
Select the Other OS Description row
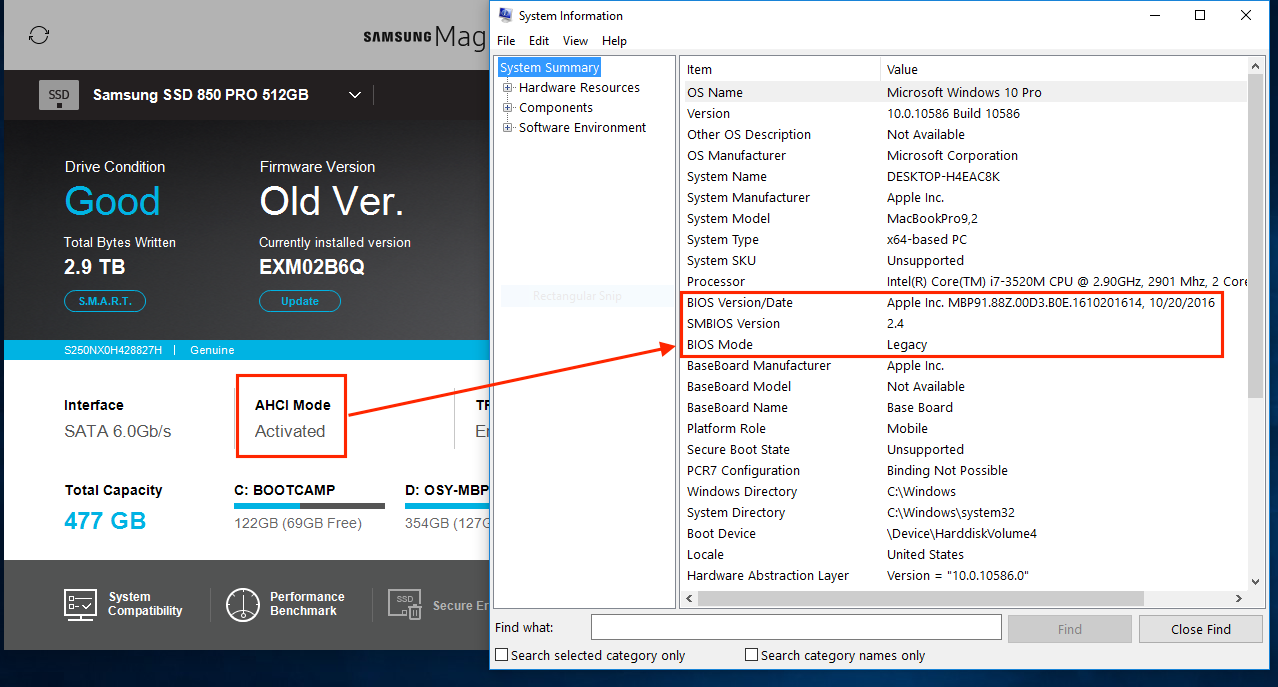(x=964, y=134)
